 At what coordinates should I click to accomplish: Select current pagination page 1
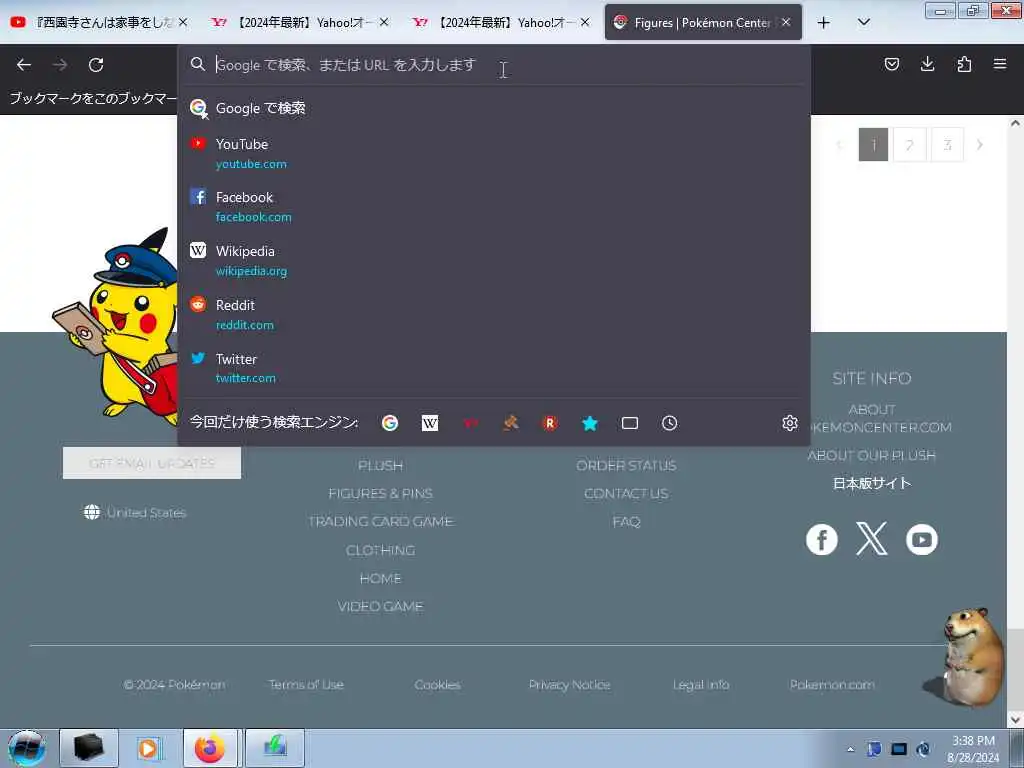(x=873, y=144)
